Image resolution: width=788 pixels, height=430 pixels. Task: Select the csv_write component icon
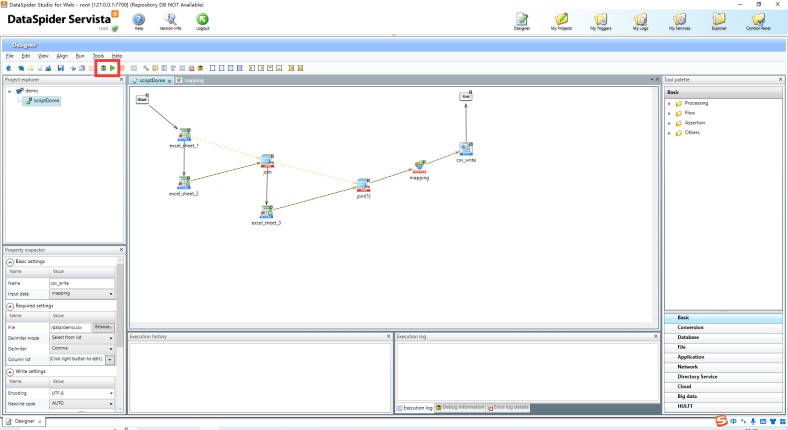tap(466, 149)
